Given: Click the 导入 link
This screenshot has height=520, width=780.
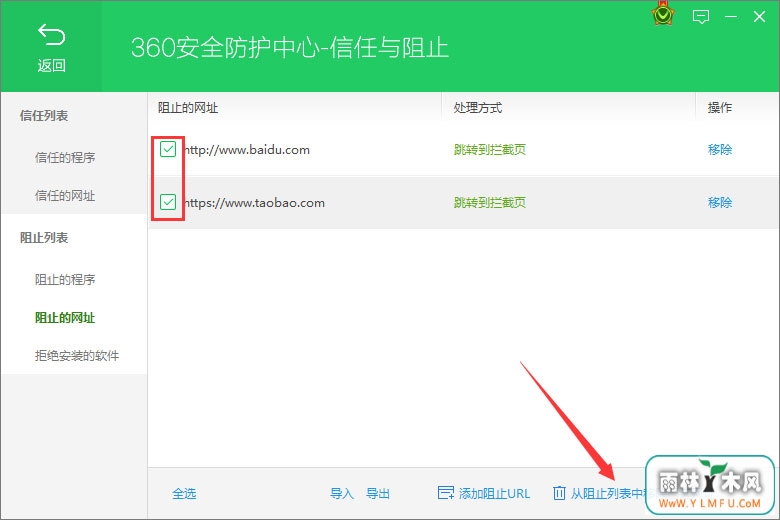Looking at the screenshot, I should tap(342, 493).
